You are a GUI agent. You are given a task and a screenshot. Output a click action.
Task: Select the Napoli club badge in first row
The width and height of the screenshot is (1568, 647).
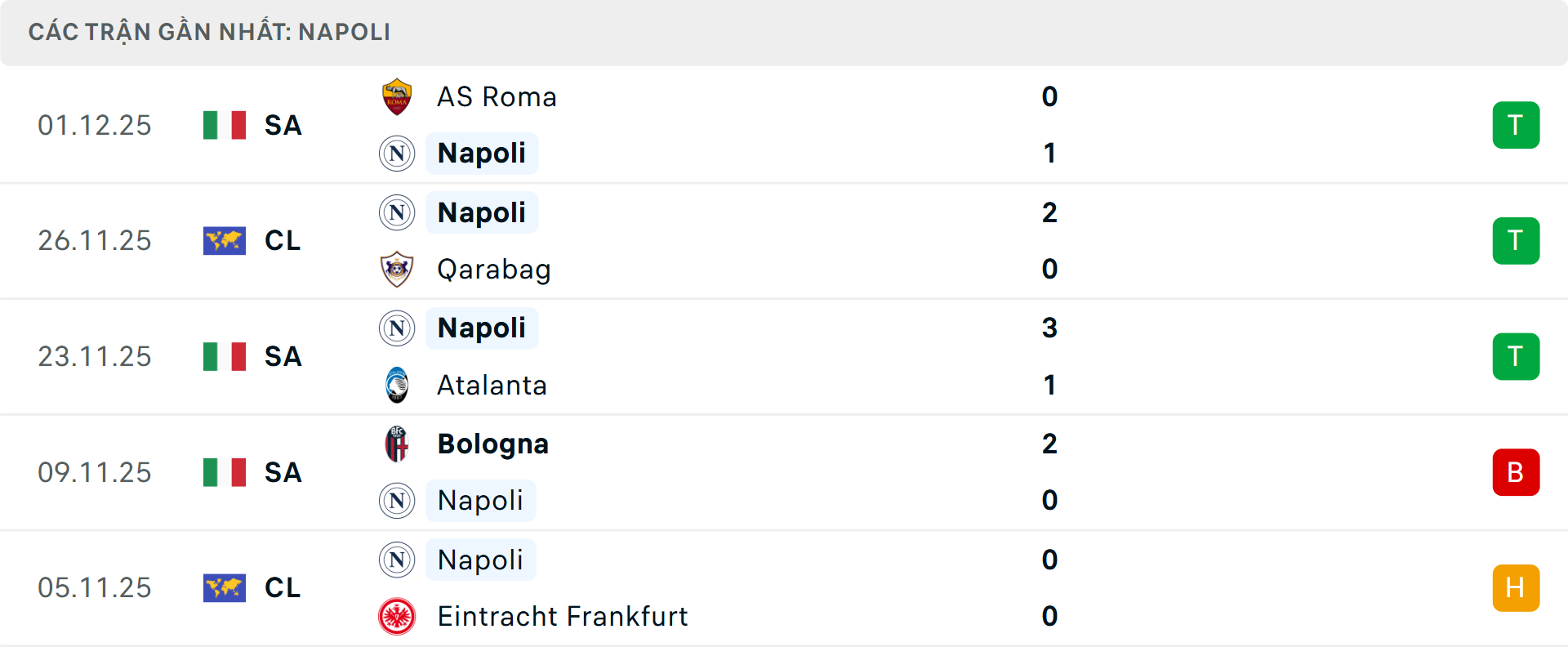[397, 154]
